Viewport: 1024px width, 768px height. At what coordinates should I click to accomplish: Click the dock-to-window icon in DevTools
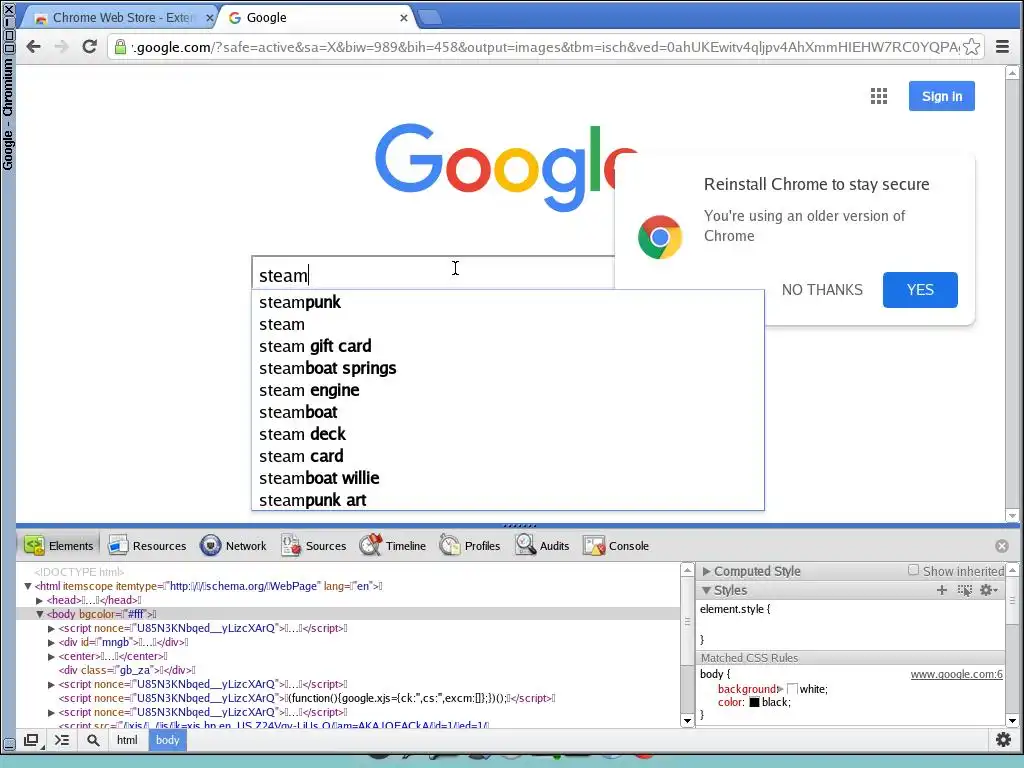pos(31,740)
